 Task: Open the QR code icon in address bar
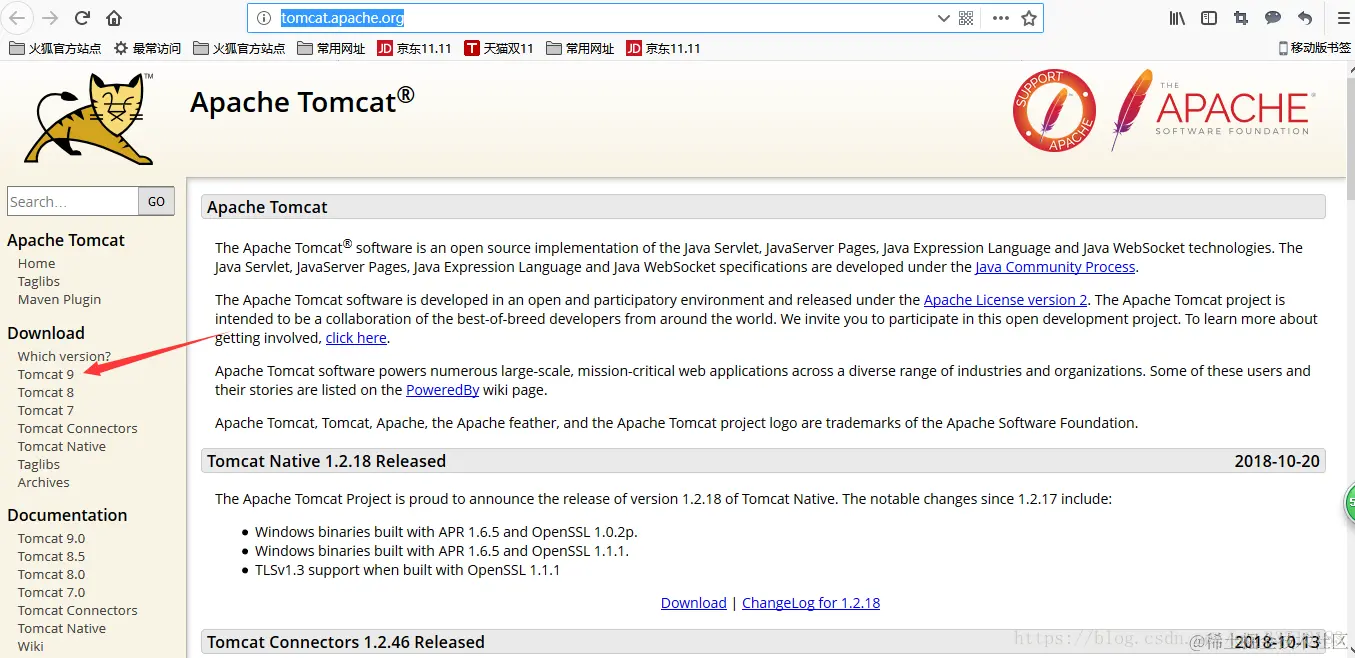click(x=966, y=18)
